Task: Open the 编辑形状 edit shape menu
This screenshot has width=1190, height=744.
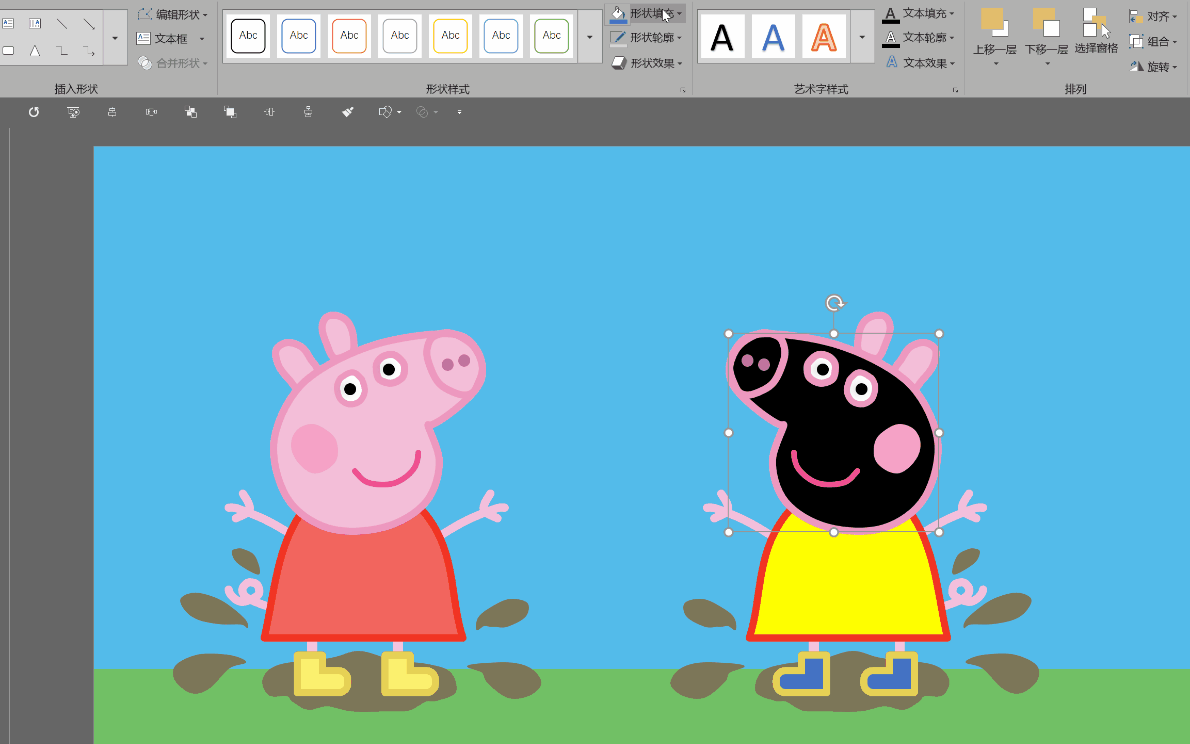Action: tap(172, 14)
